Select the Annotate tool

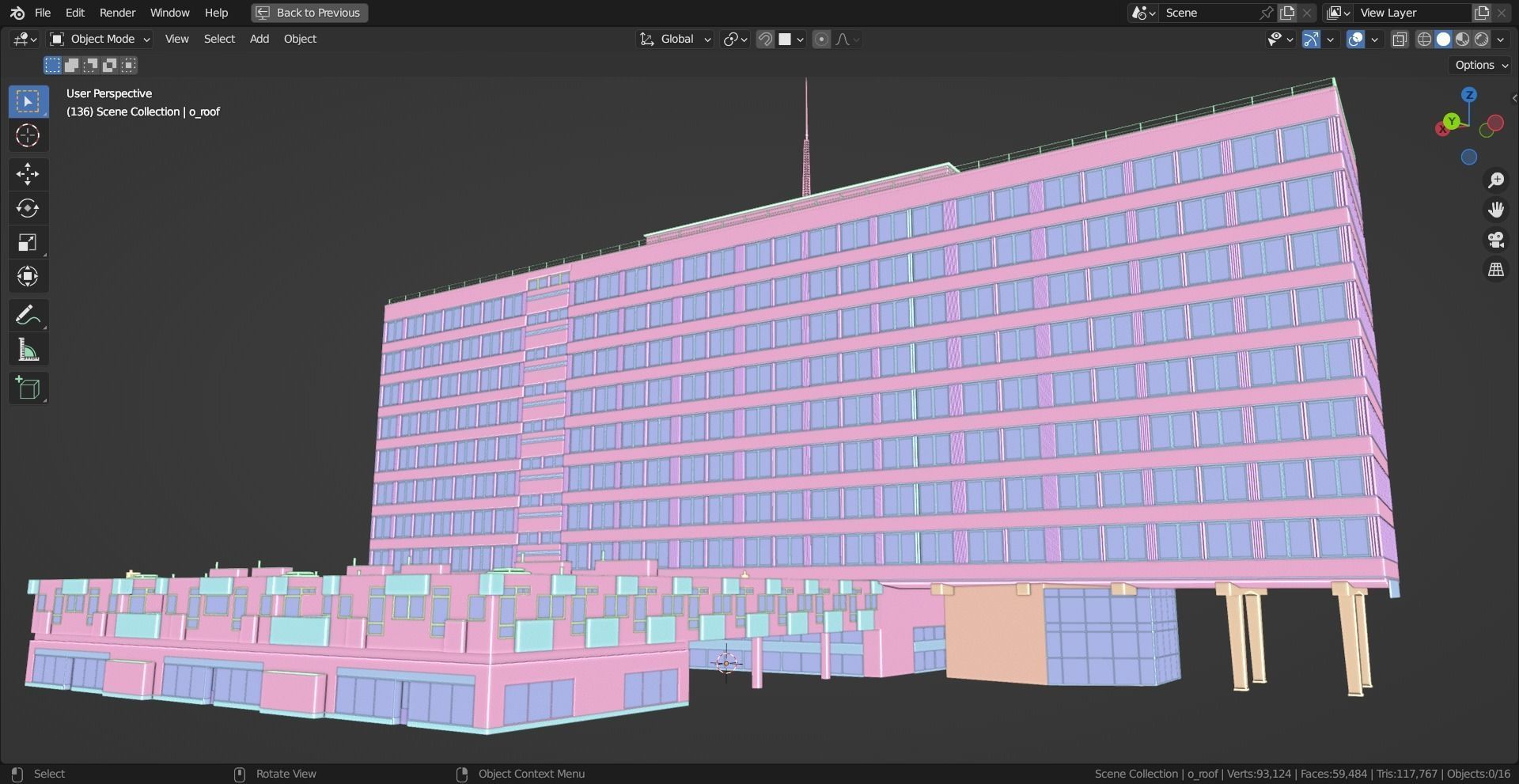[28, 315]
